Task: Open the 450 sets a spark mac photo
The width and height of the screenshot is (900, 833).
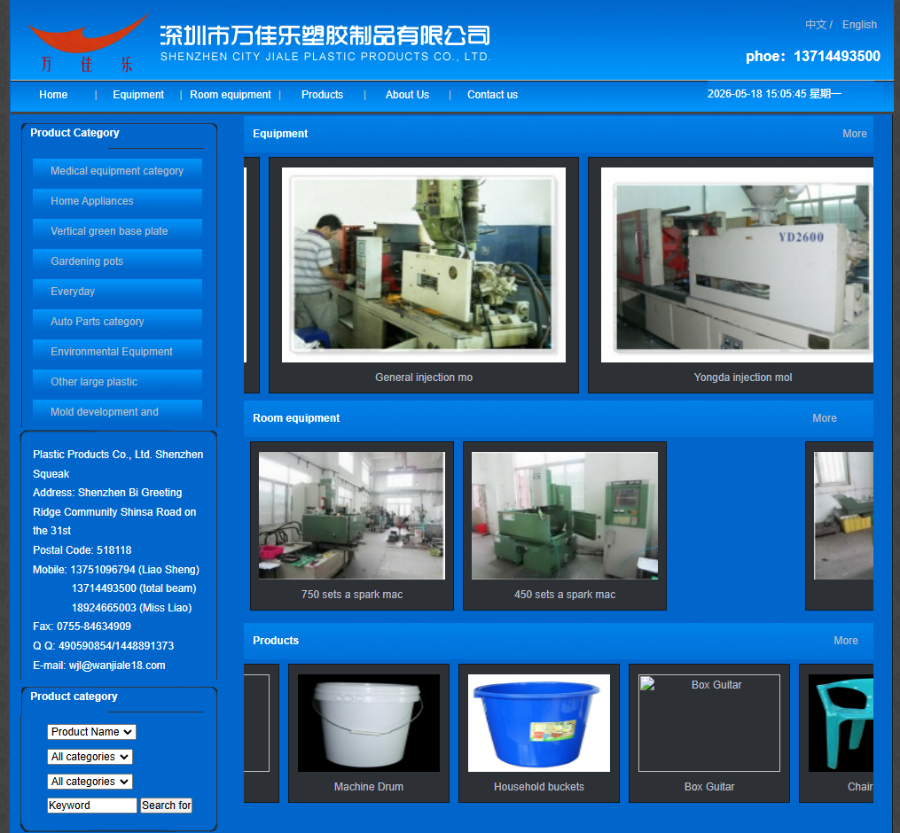Action: pos(565,516)
